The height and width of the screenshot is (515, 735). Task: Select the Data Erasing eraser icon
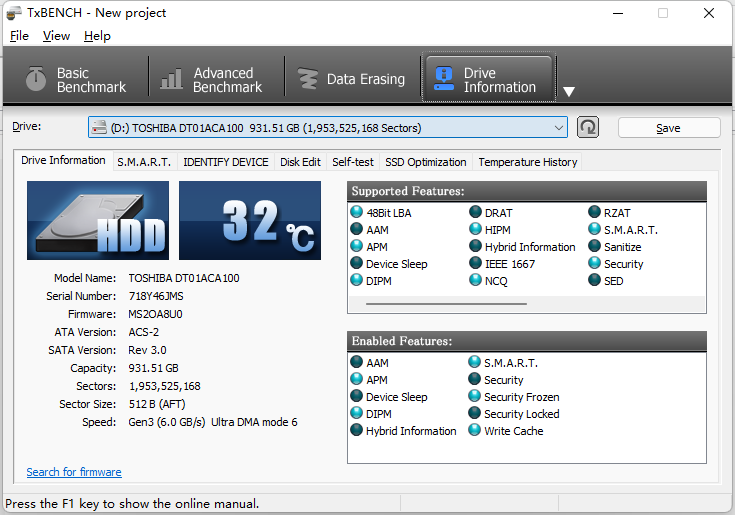[308, 80]
